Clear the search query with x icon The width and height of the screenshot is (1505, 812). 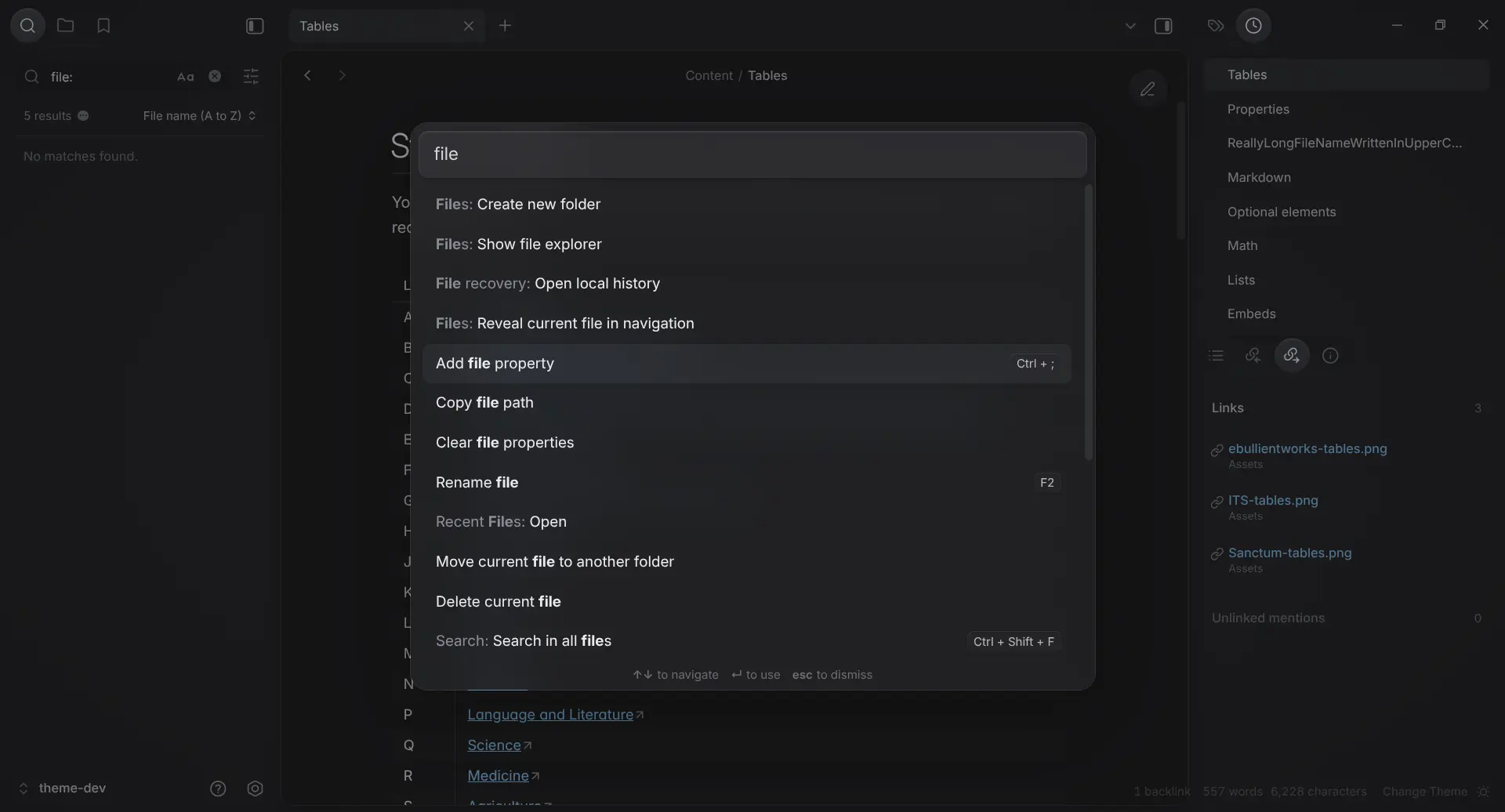[215, 76]
